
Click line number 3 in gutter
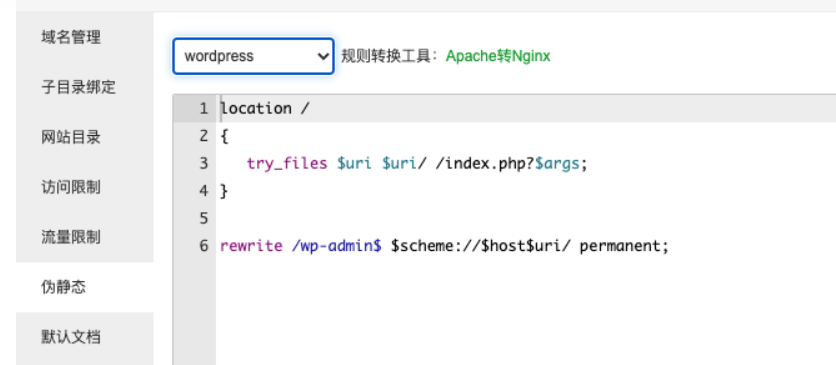pos(203,164)
